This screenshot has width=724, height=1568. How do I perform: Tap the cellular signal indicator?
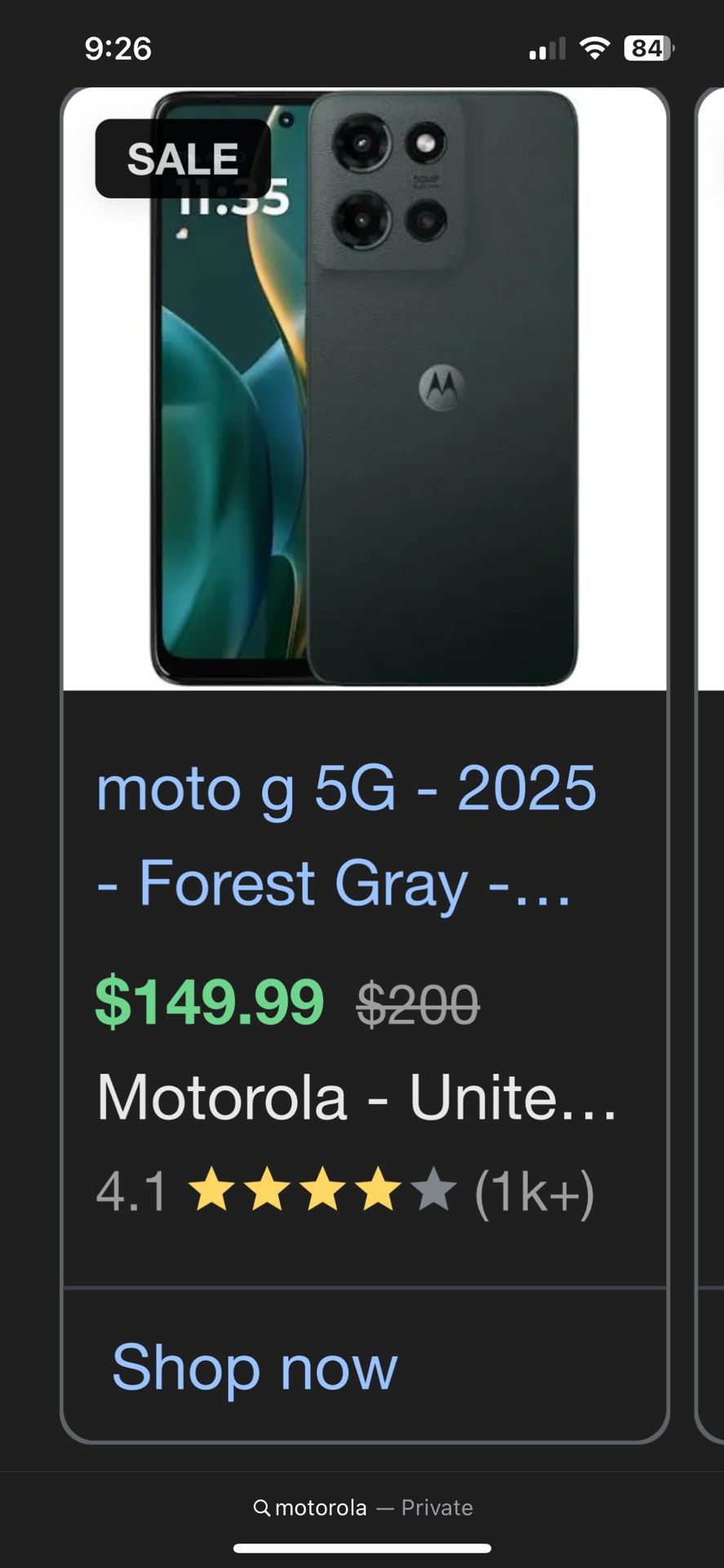coord(547,49)
